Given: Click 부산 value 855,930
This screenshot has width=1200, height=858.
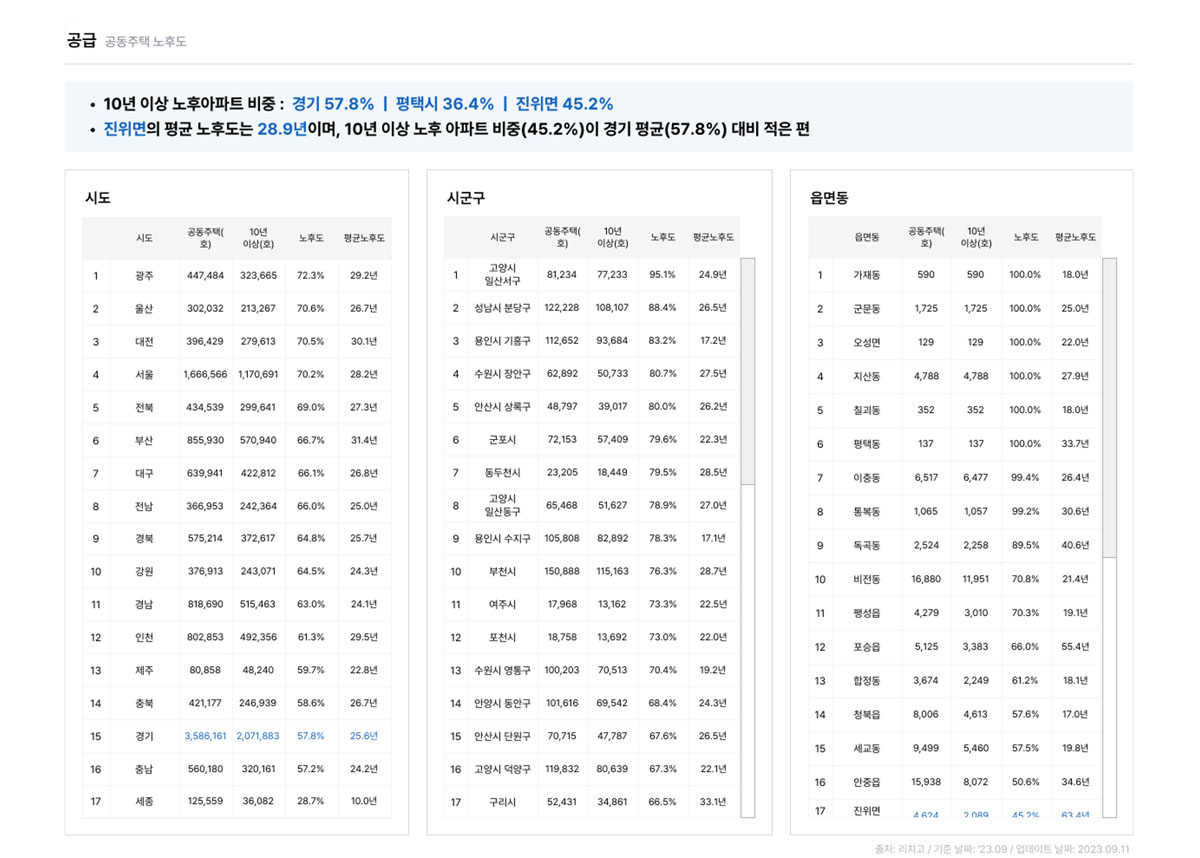Looking at the screenshot, I should coord(205,440).
